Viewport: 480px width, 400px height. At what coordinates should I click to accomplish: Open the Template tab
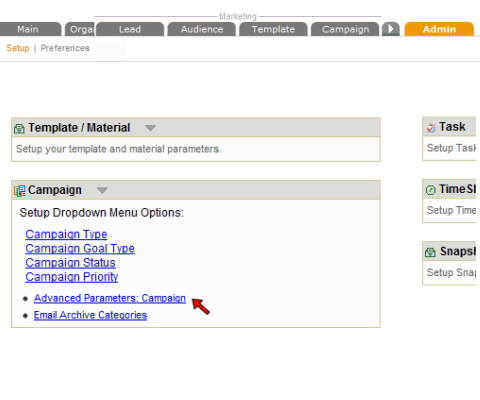pos(273,29)
